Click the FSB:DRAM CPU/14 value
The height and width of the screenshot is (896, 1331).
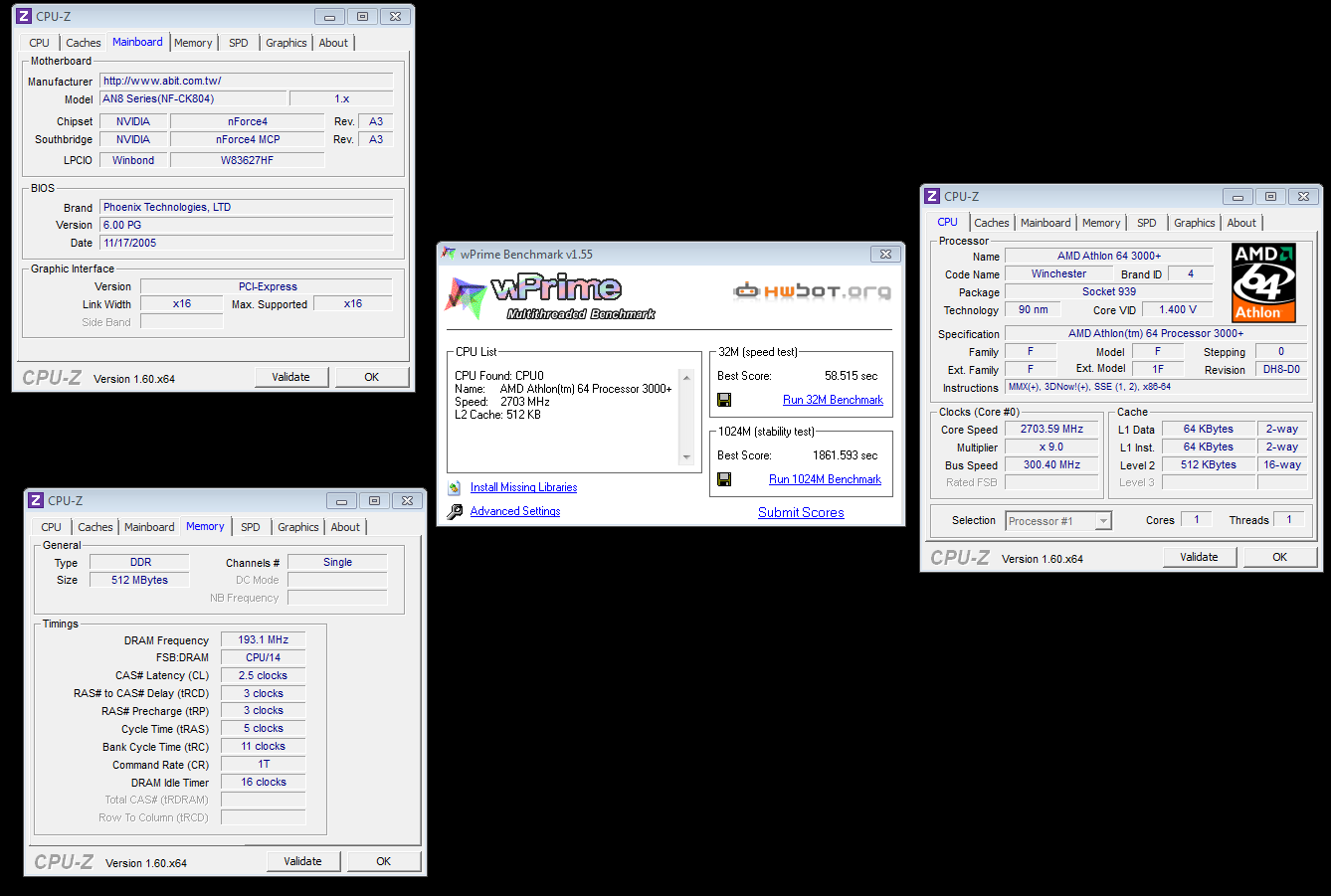coord(263,657)
